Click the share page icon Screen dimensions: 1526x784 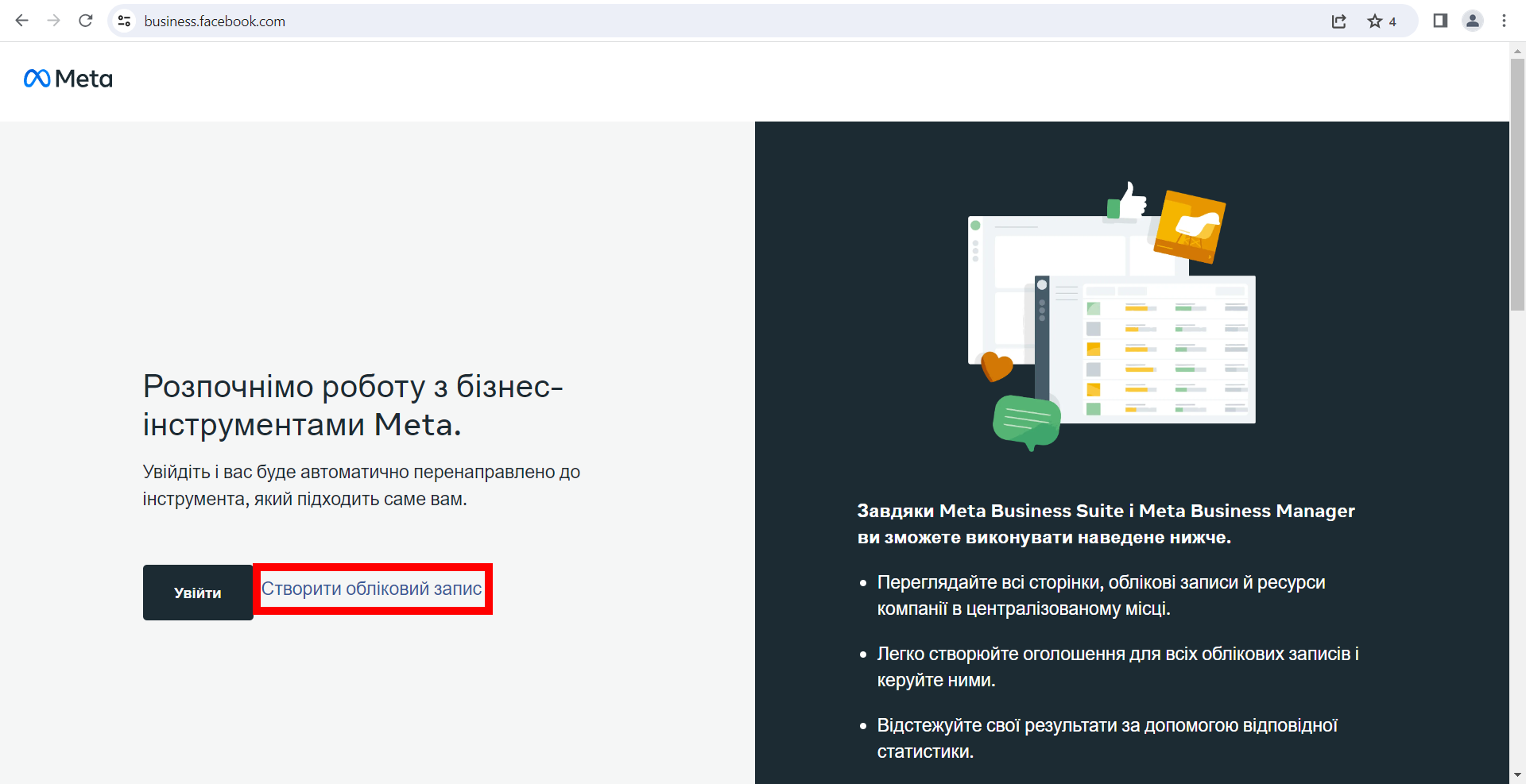(x=1339, y=21)
